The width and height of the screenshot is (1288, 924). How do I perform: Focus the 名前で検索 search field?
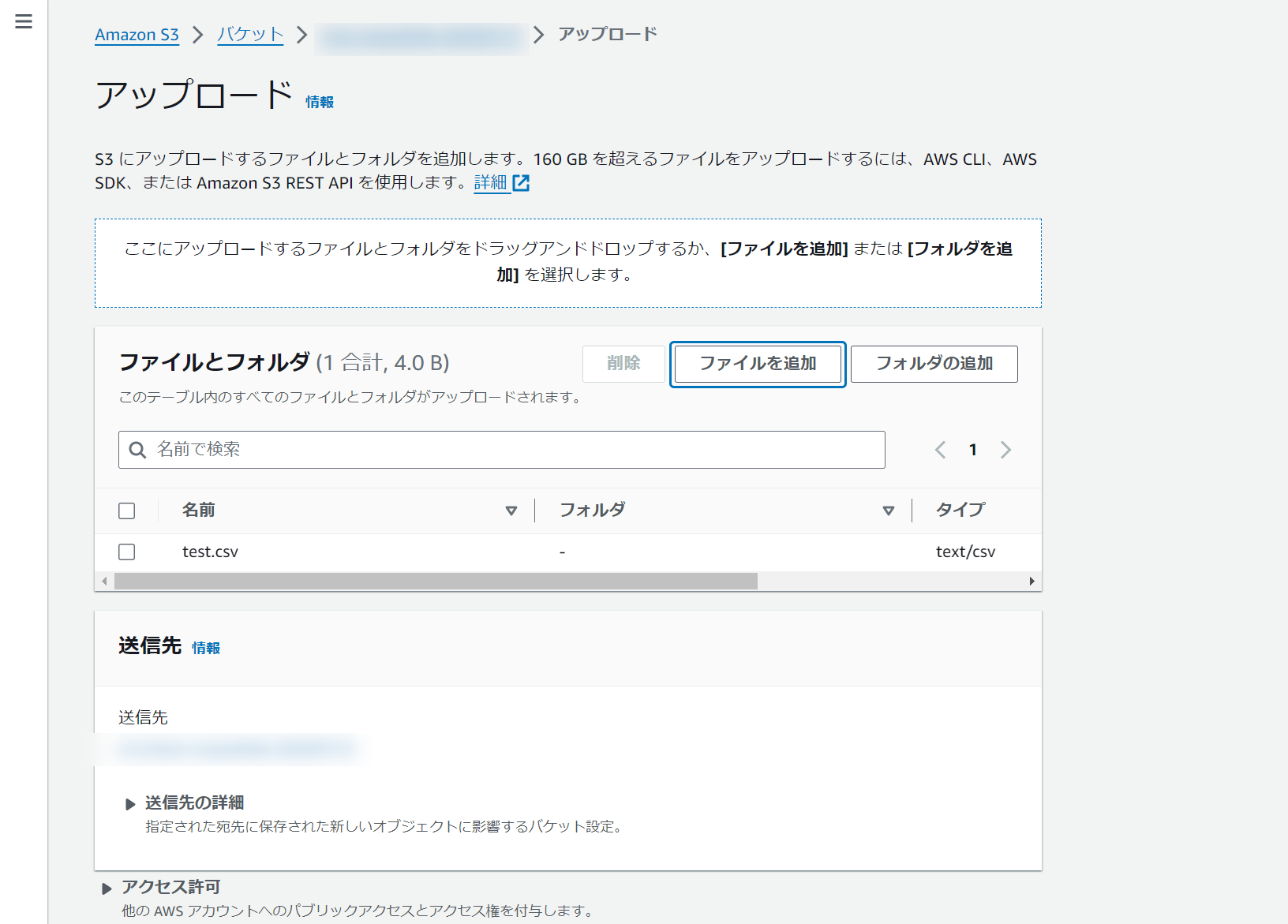(513, 450)
